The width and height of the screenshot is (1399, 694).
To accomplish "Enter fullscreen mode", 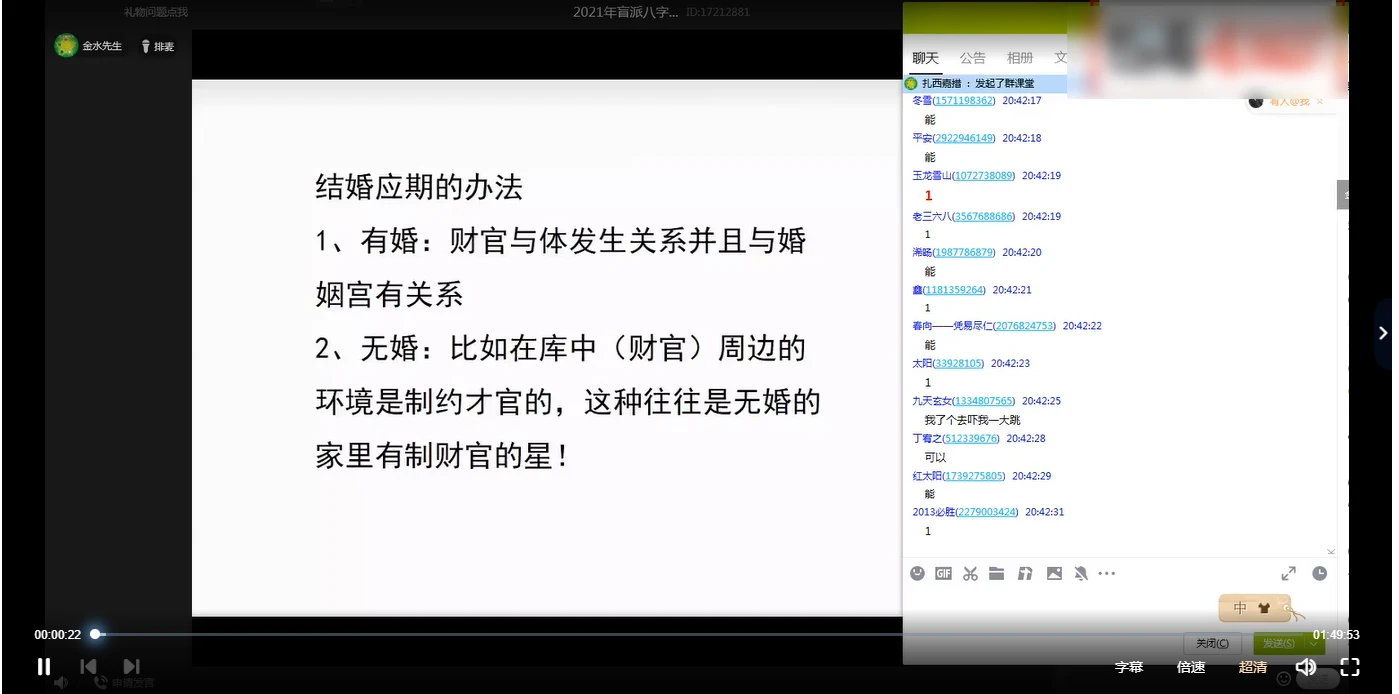I will click(x=1349, y=667).
